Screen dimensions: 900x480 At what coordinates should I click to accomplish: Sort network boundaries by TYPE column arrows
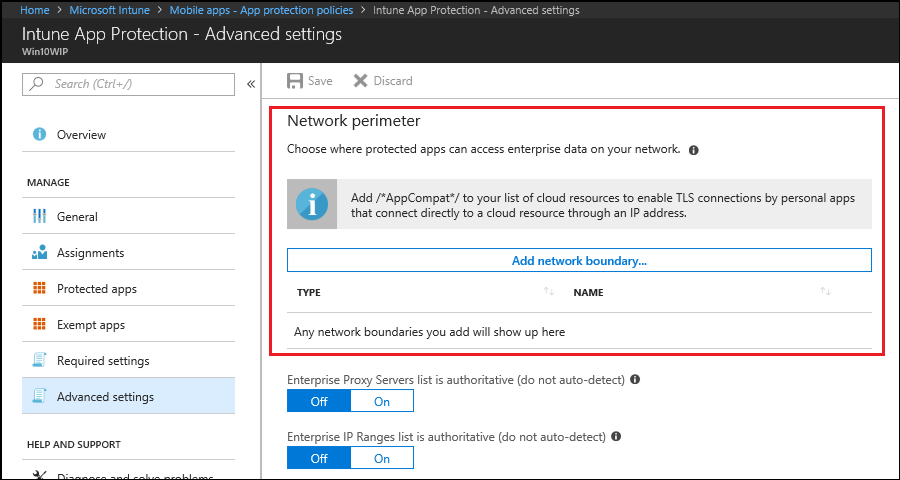click(548, 292)
